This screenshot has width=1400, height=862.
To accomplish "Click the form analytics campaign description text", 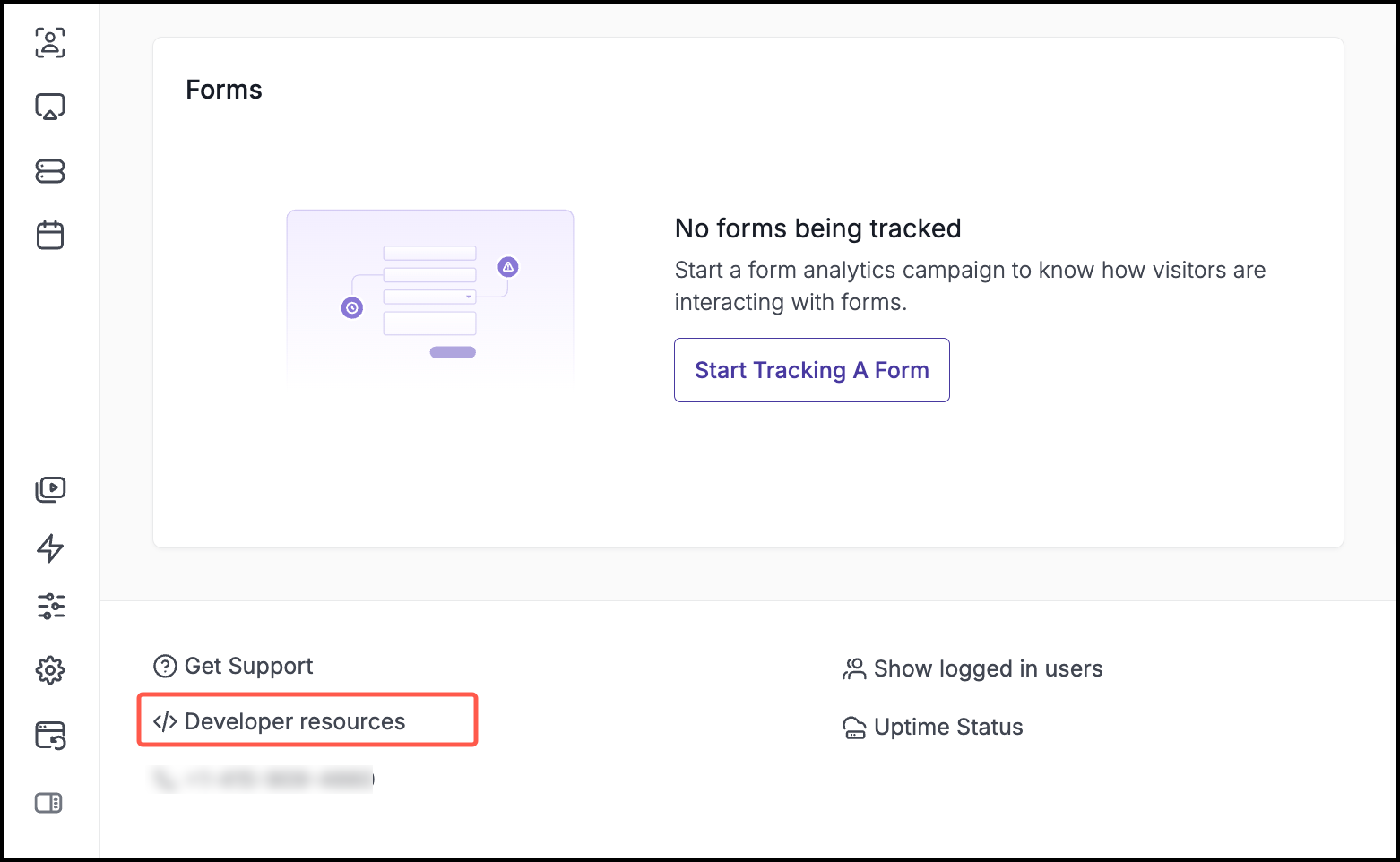I will pos(970,286).
